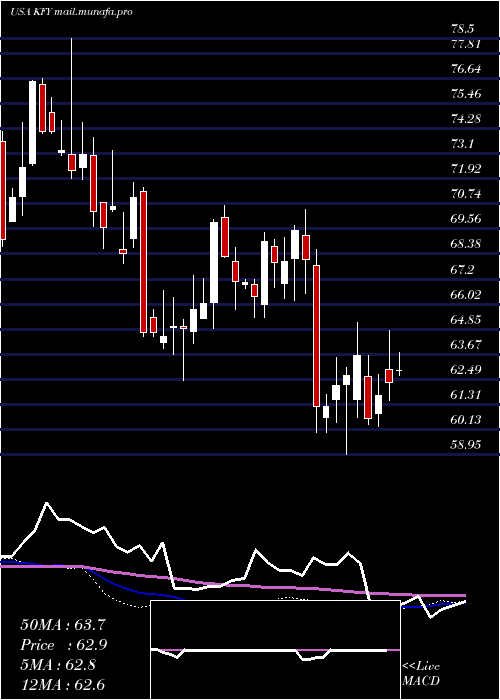Click the 64.85 price axis label

point(467,320)
